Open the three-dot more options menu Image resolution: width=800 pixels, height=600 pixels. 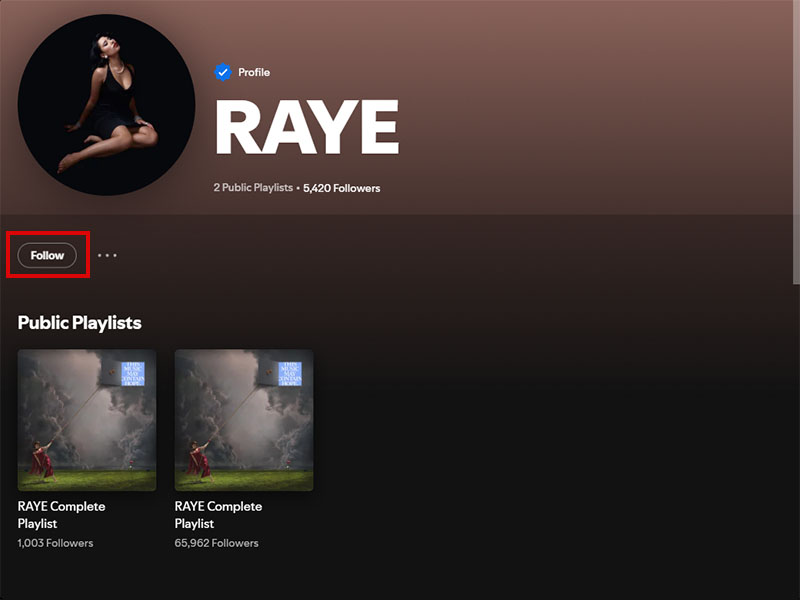pyautogui.click(x=107, y=255)
